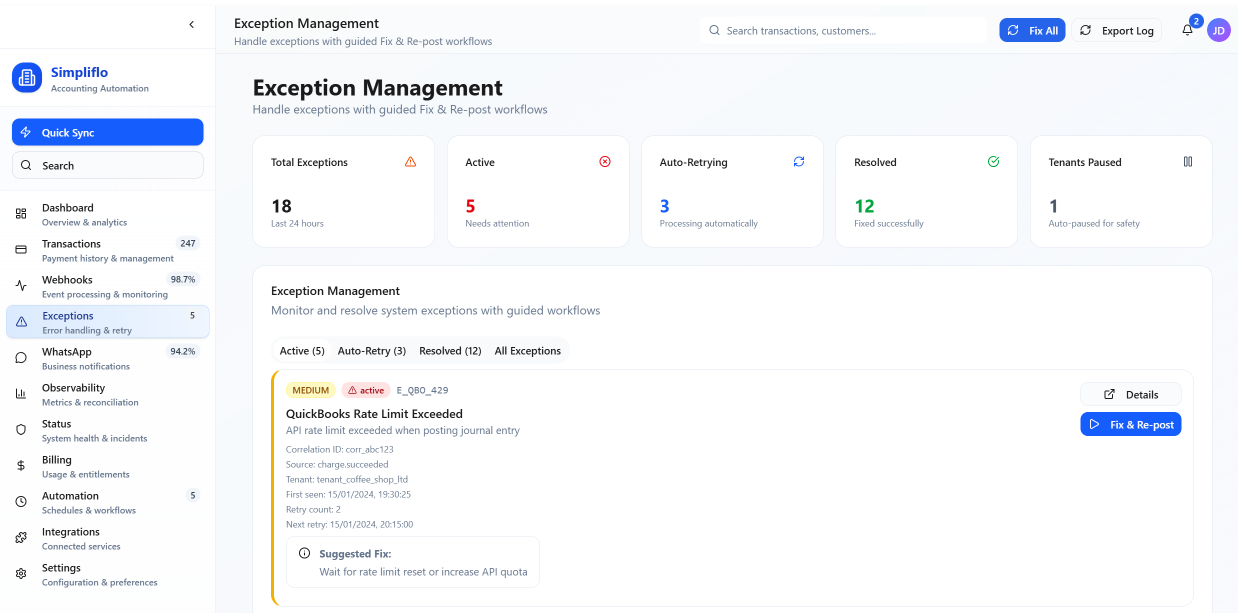Collapse the sidebar with the chevron arrow

(x=191, y=24)
